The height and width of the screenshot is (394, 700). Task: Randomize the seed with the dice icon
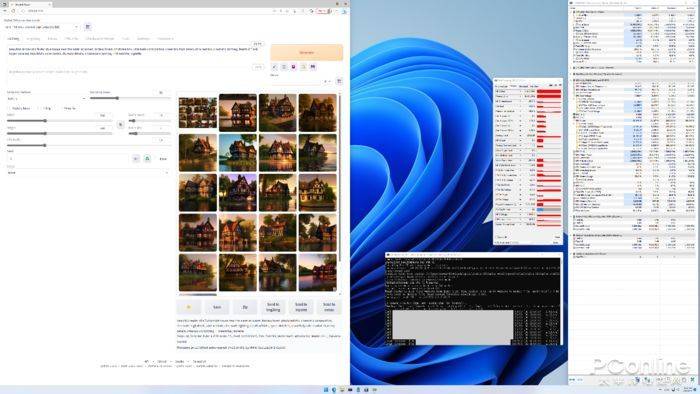tap(136, 158)
